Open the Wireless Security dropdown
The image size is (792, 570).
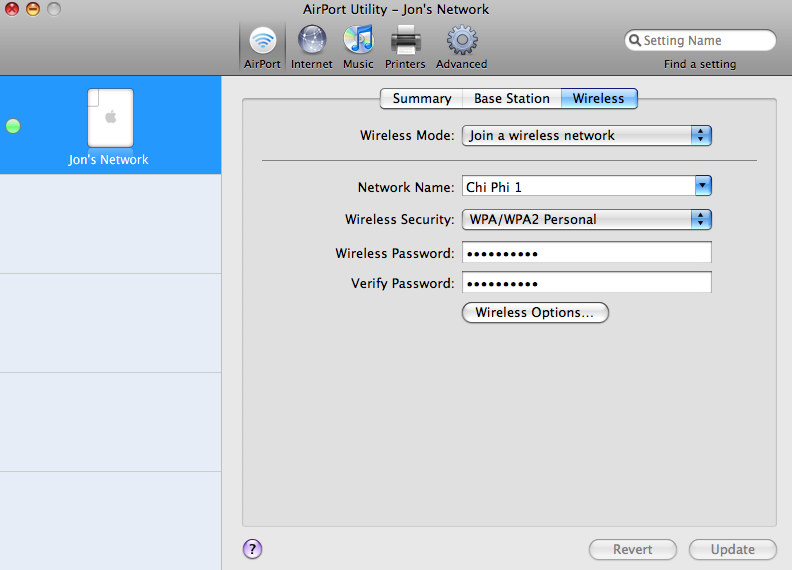point(586,219)
